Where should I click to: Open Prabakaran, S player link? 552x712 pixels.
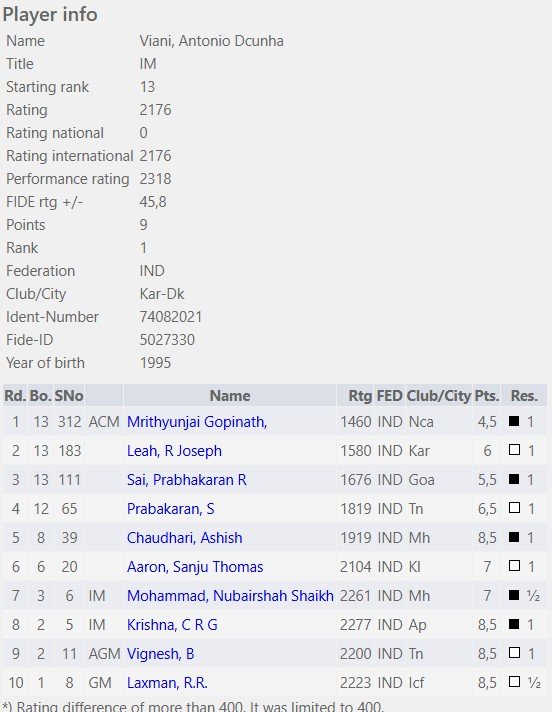coord(170,509)
